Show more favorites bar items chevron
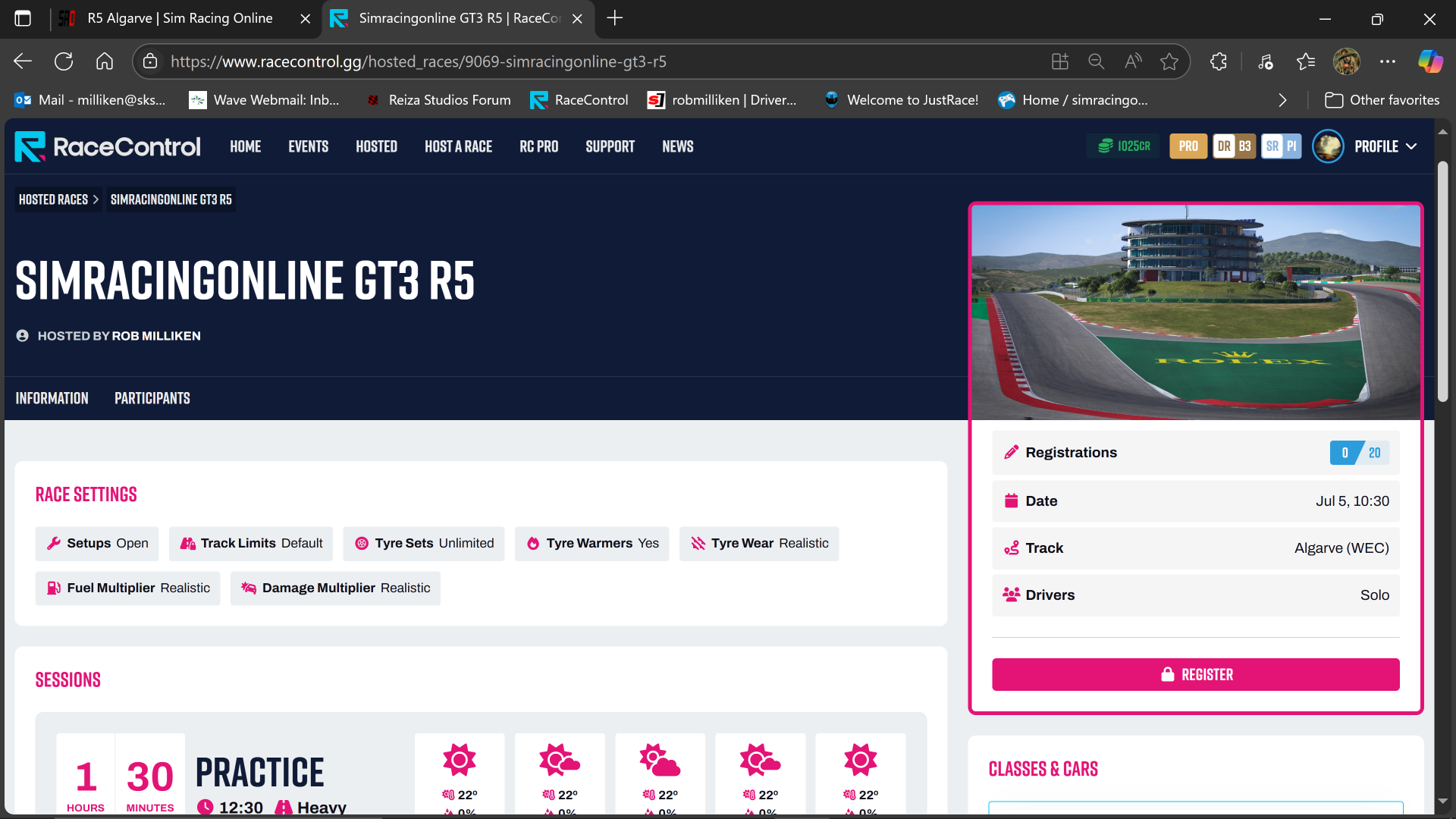This screenshot has height=819, width=1456. [1282, 100]
